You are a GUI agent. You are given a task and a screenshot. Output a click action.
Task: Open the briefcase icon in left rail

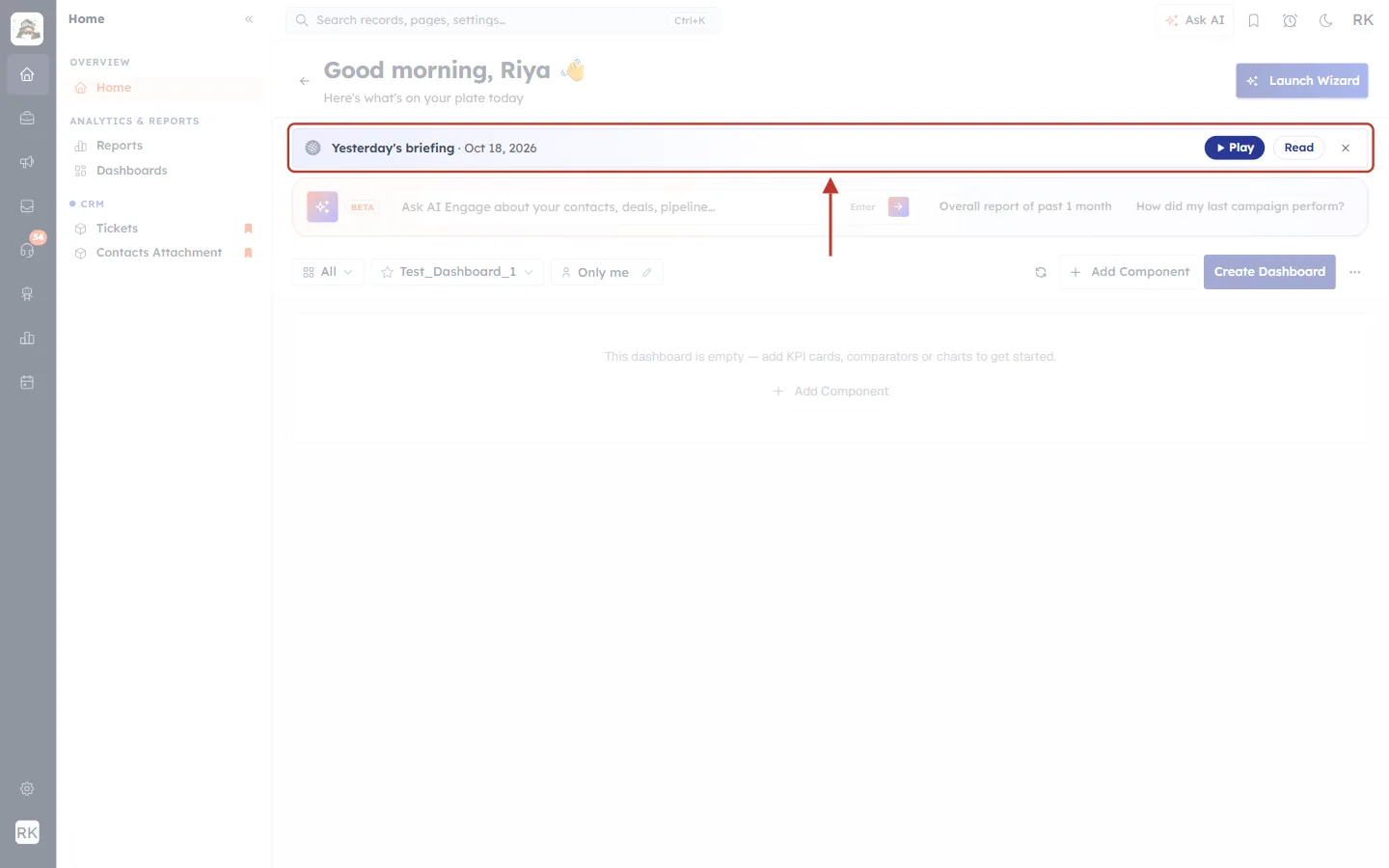[x=27, y=119]
